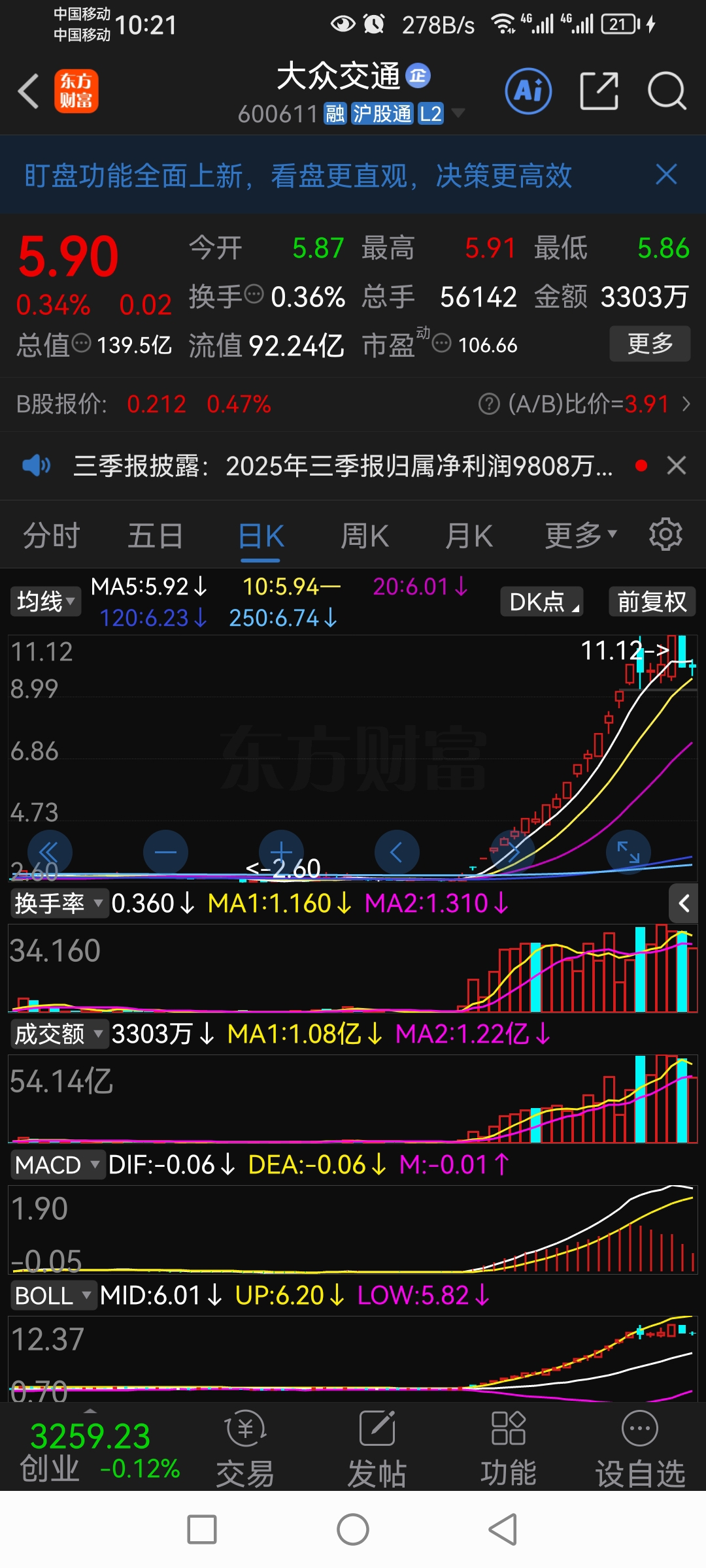Move chart left with single arrow button
The image size is (706, 1568).
click(x=397, y=852)
